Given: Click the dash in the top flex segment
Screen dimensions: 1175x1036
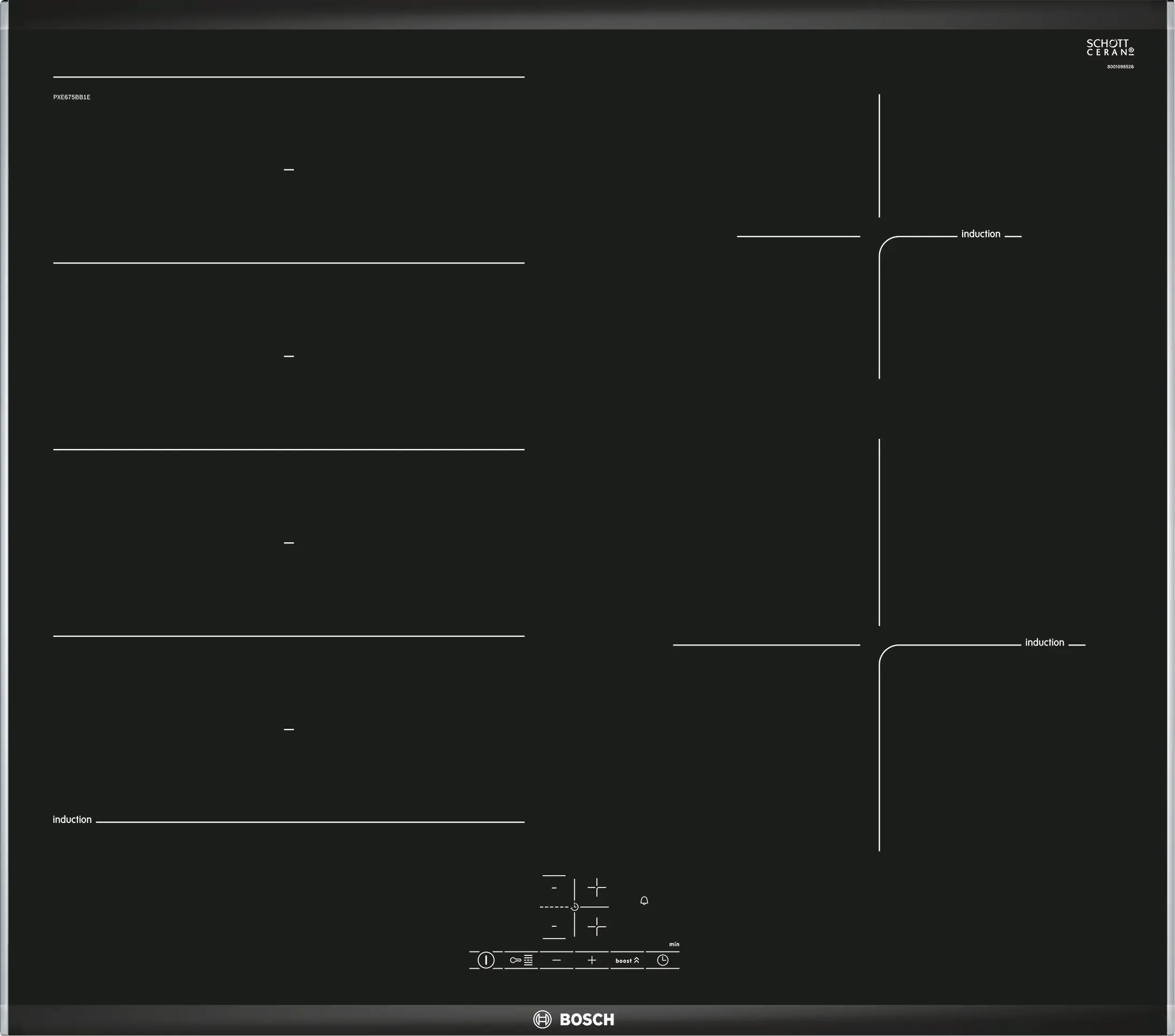Looking at the screenshot, I should 289,169.
